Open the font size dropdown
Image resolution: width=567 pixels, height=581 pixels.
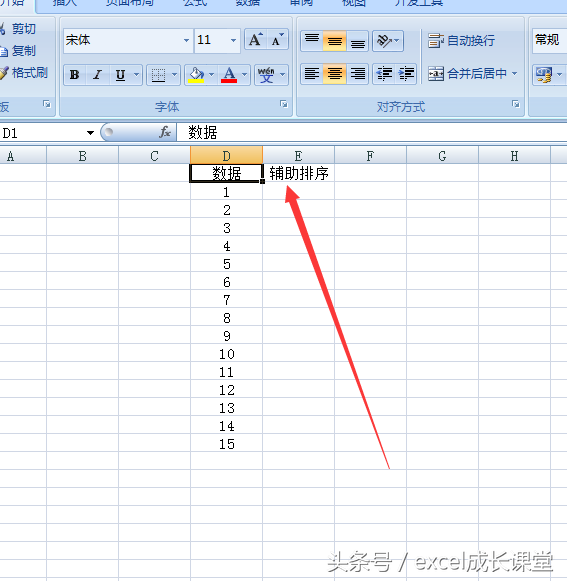point(233,40)
